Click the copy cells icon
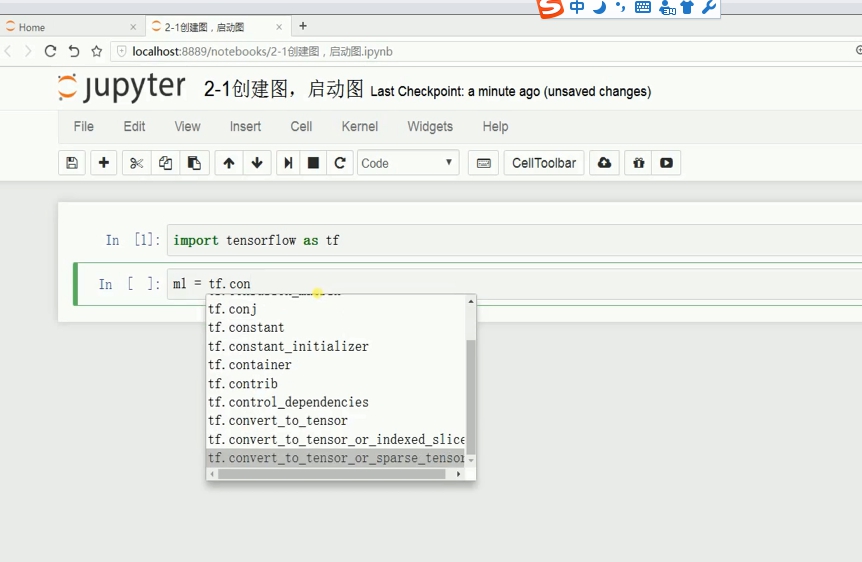 click(x=165, y=163)
